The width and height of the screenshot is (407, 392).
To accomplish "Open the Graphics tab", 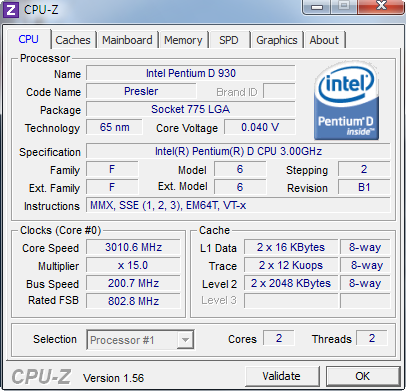I will [x=277, y=40].
